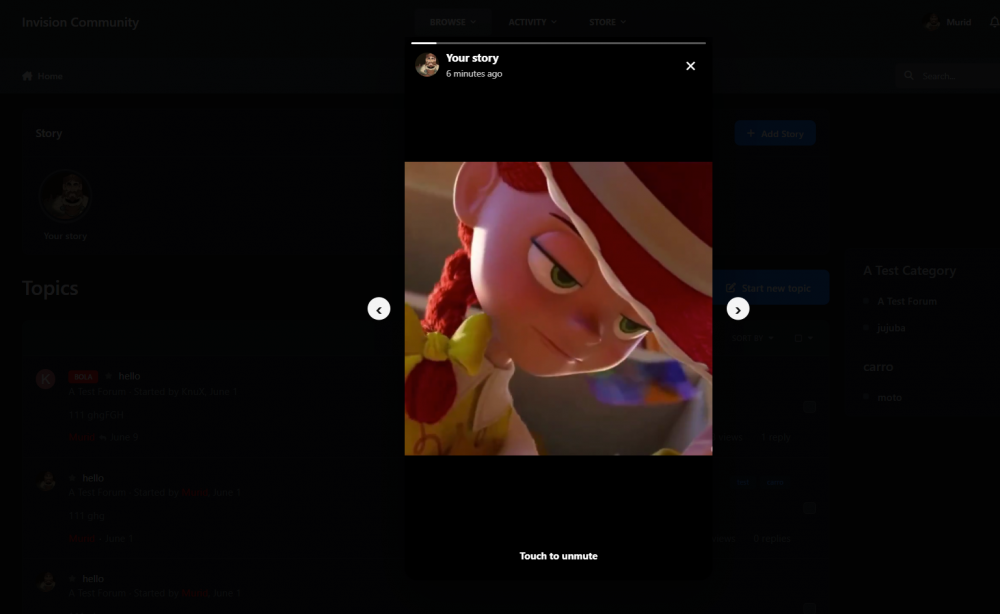Open A Test Forum sidebar link
This screenshot has width=1000, height=614.
pos(907,302)
